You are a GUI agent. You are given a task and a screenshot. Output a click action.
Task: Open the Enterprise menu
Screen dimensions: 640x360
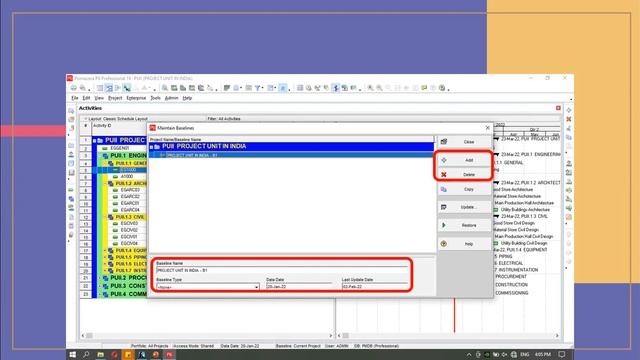pyautogui.click(x=136, y=98)
